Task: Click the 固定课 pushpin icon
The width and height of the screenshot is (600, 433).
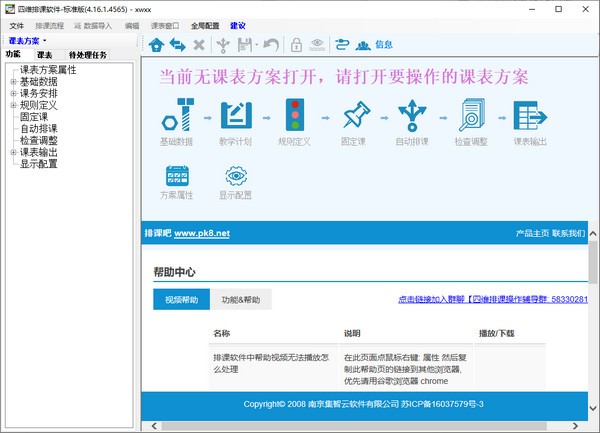Action: 354,116
